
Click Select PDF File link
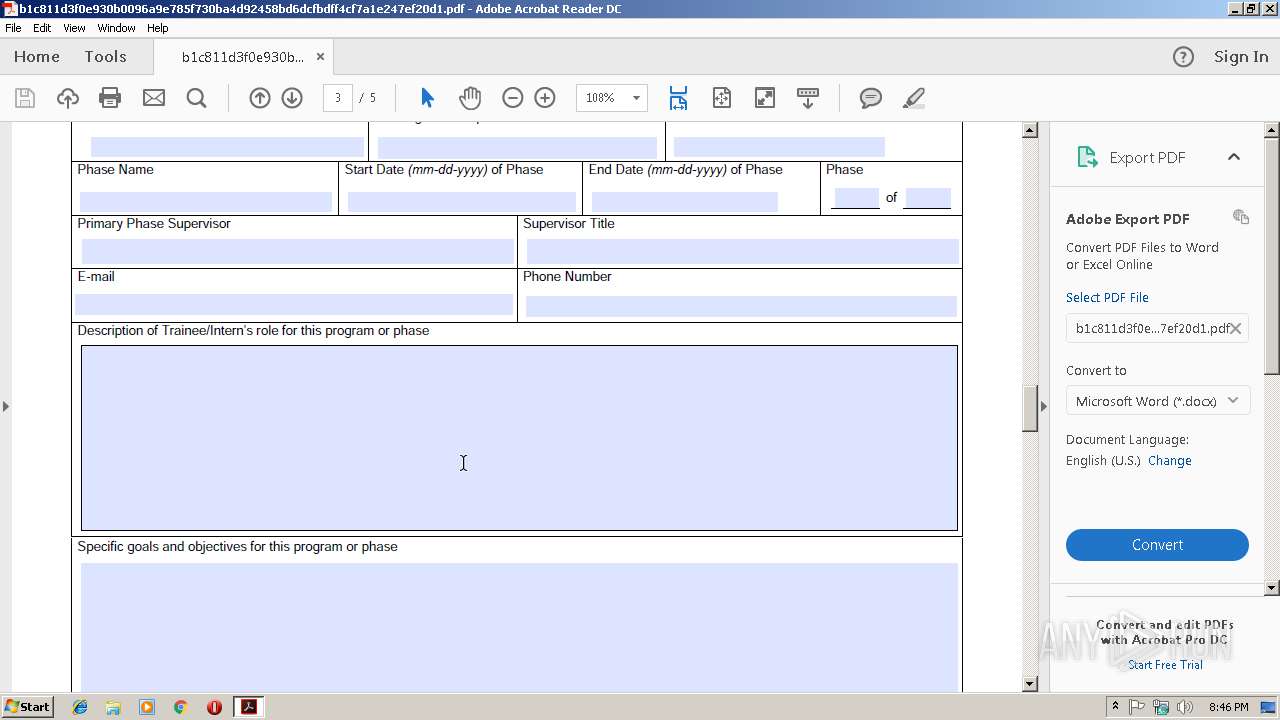(1107, 298)
